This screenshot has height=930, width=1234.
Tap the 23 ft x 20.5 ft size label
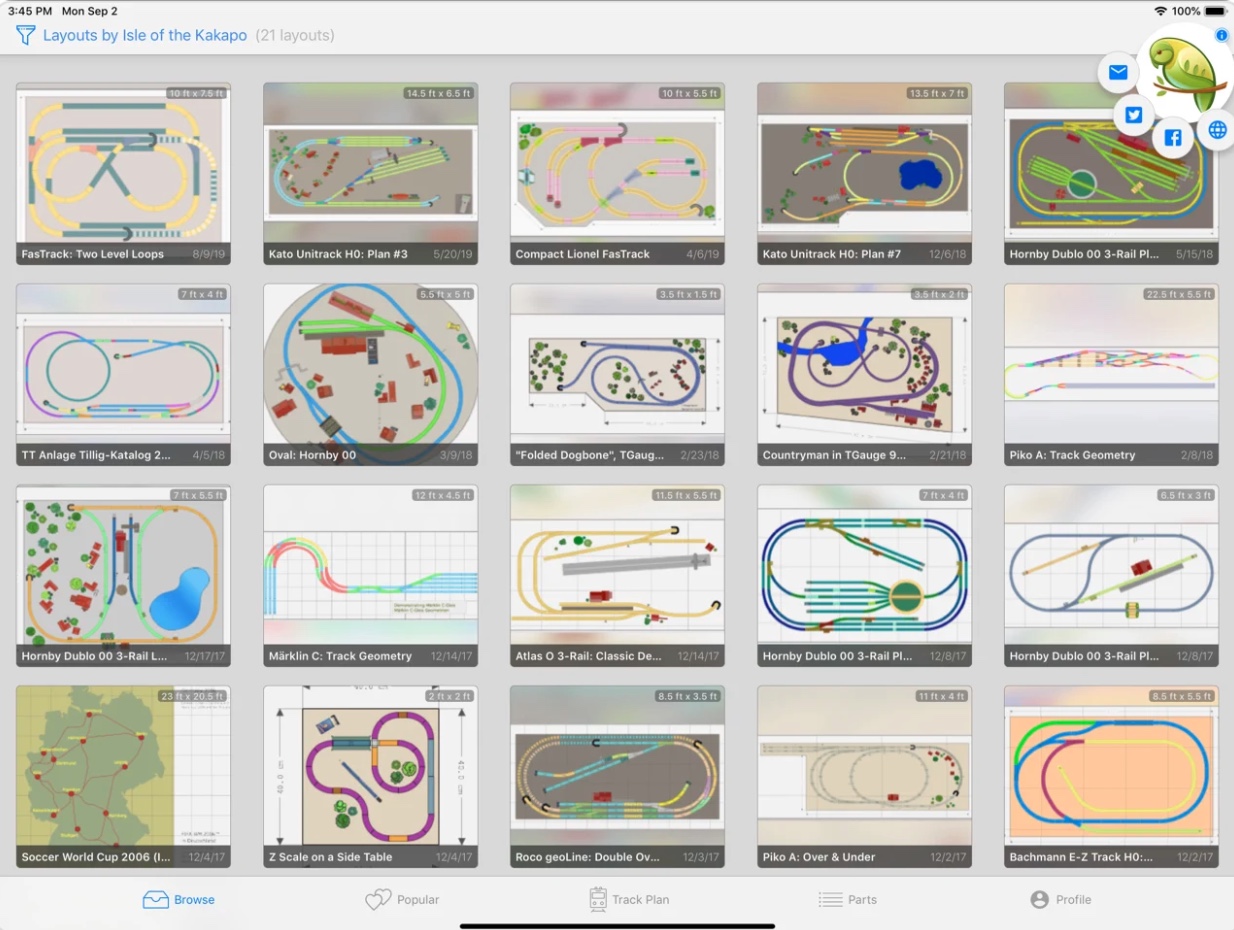(x=193, y=696)
